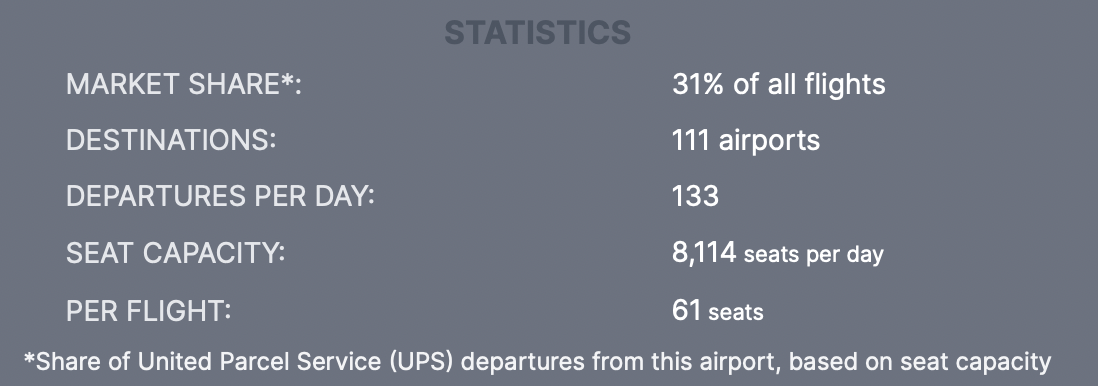Viewport: 1098px width, 386px height.
Task: Click the number 8,114
Action: click(x=704, y=252)
